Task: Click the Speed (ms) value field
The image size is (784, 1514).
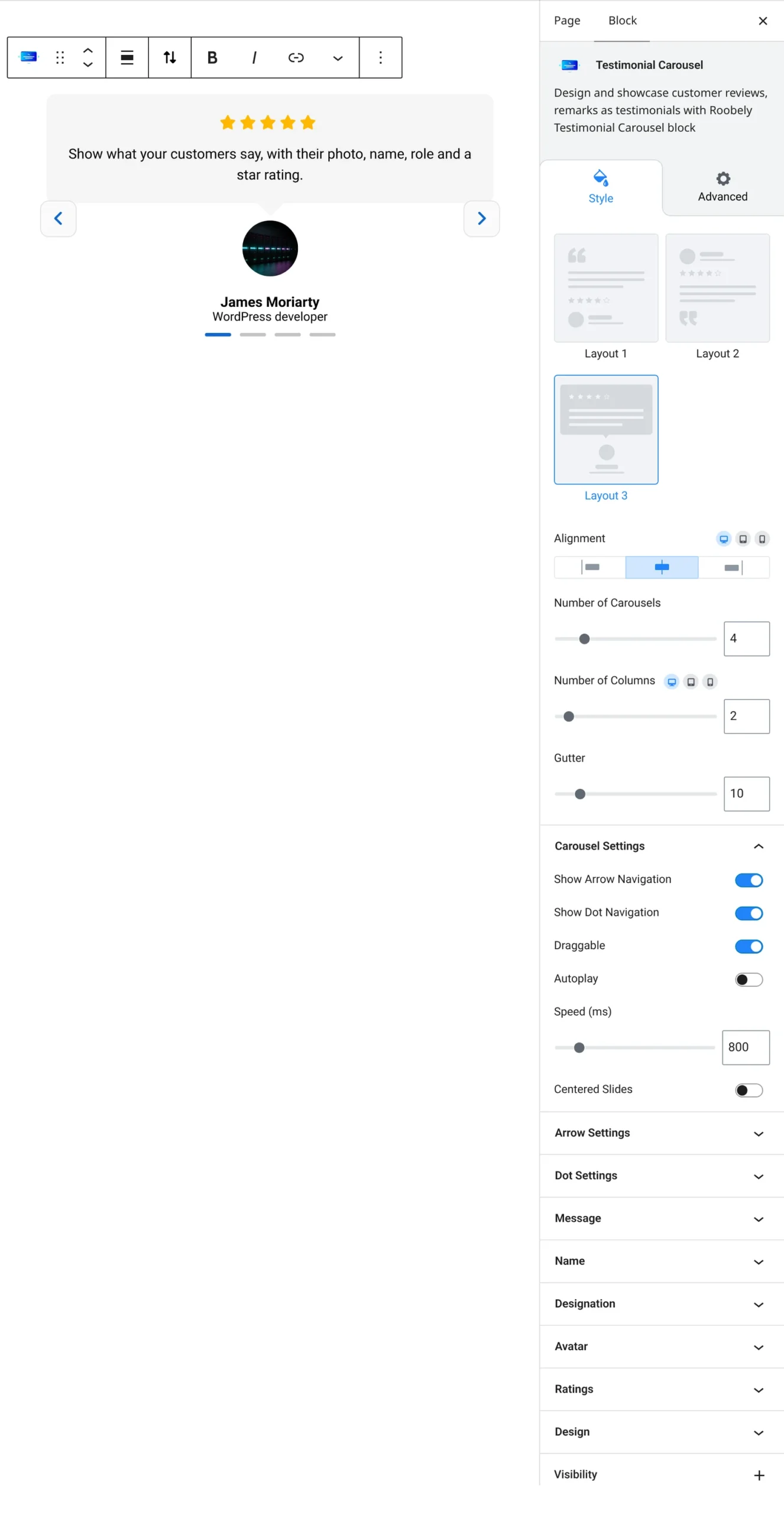Action: (746, 1047)
